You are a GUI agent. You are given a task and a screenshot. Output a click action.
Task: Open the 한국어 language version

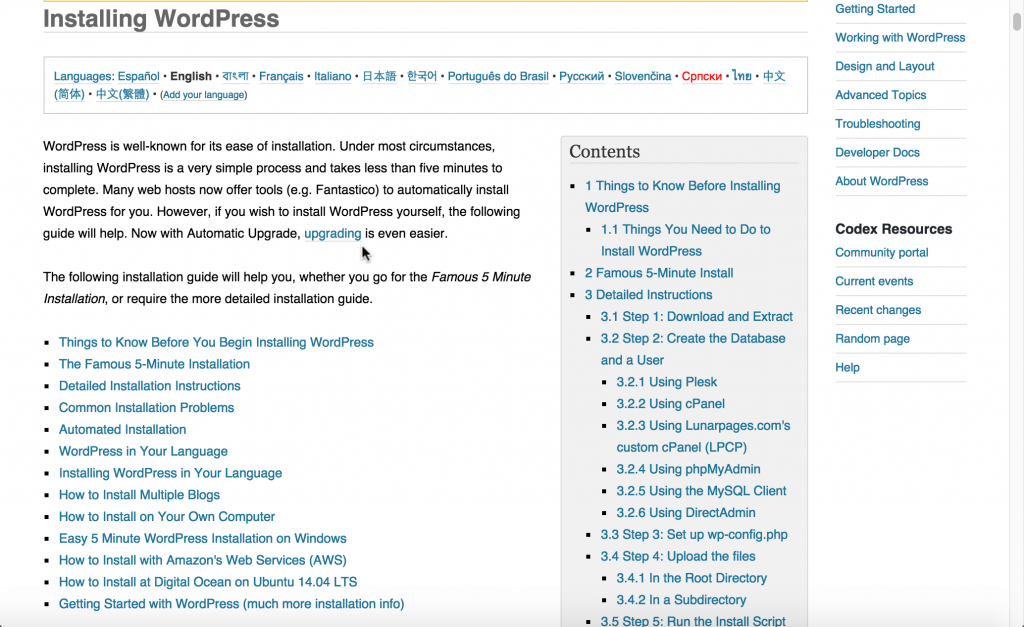point(422,76)
